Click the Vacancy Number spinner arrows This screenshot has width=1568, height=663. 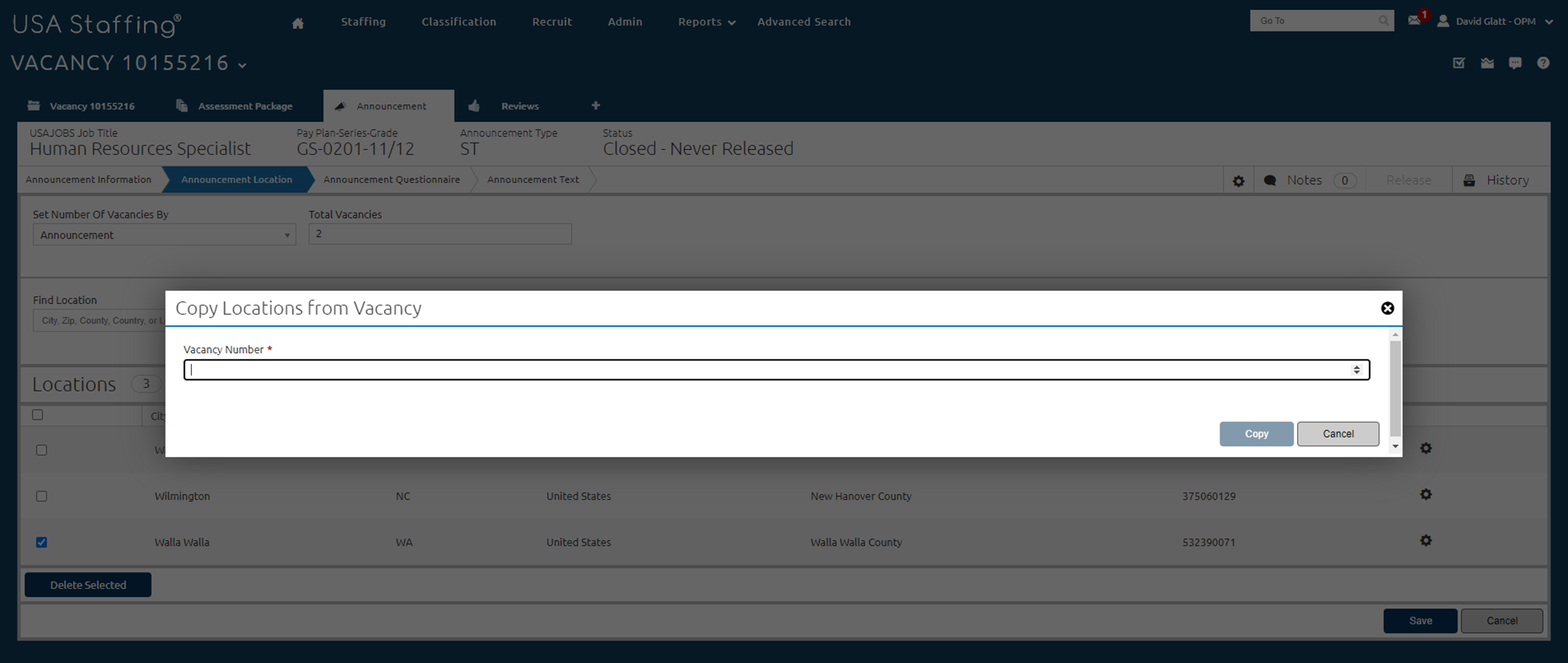[x=1357, y=370]
